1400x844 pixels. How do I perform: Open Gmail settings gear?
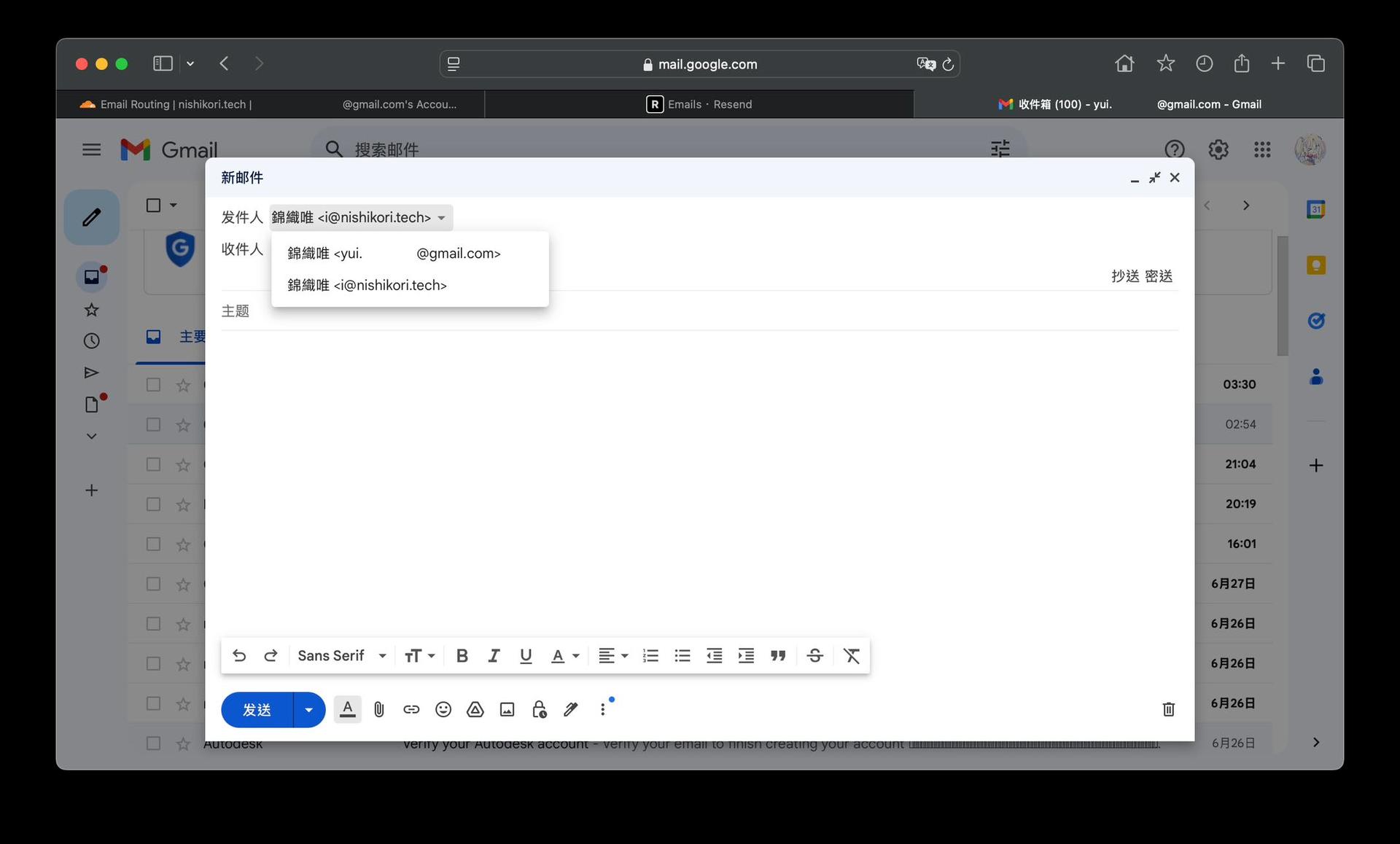click(1218, 149)
